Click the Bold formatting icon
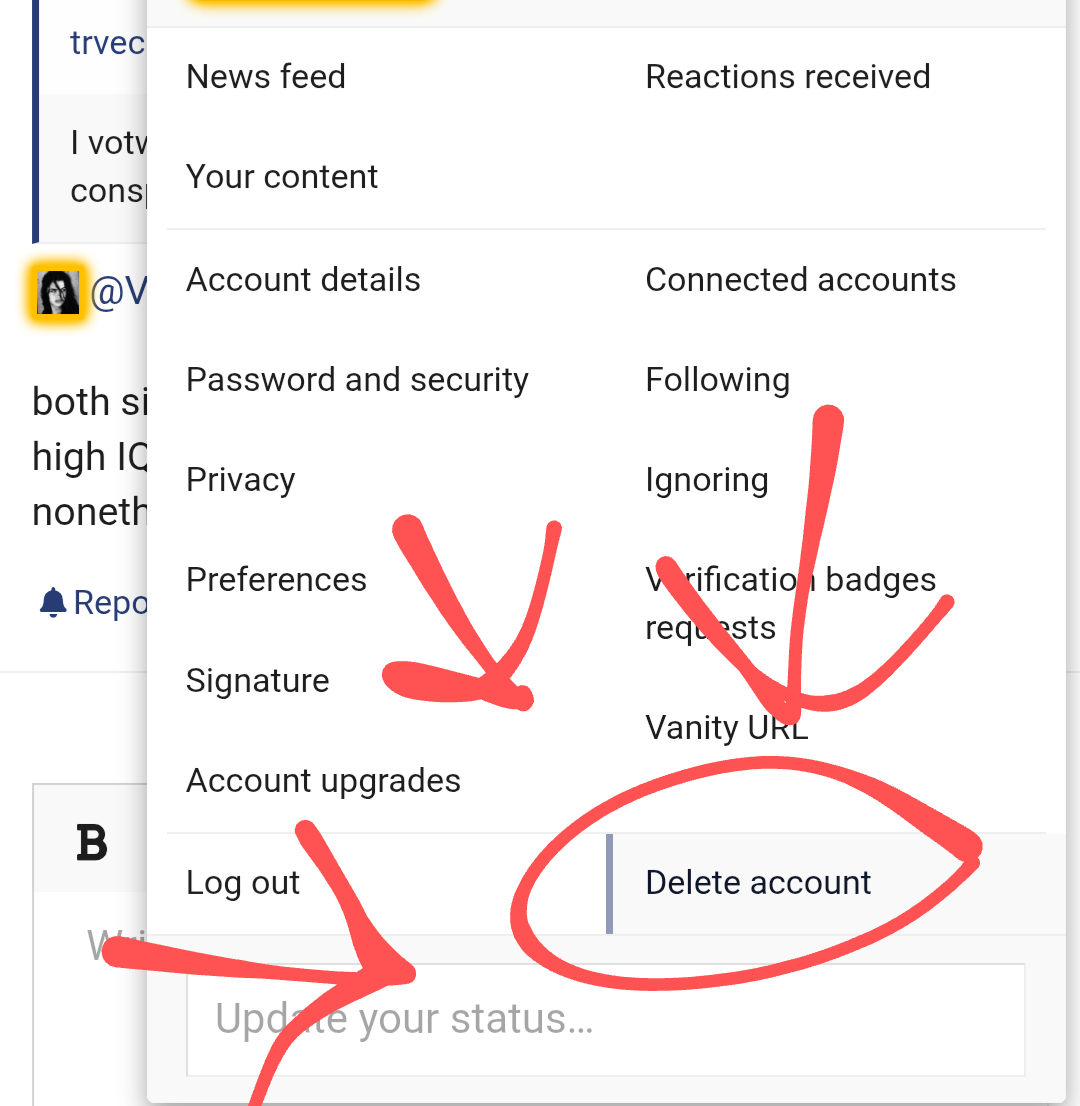 click(x=92, y=843)
